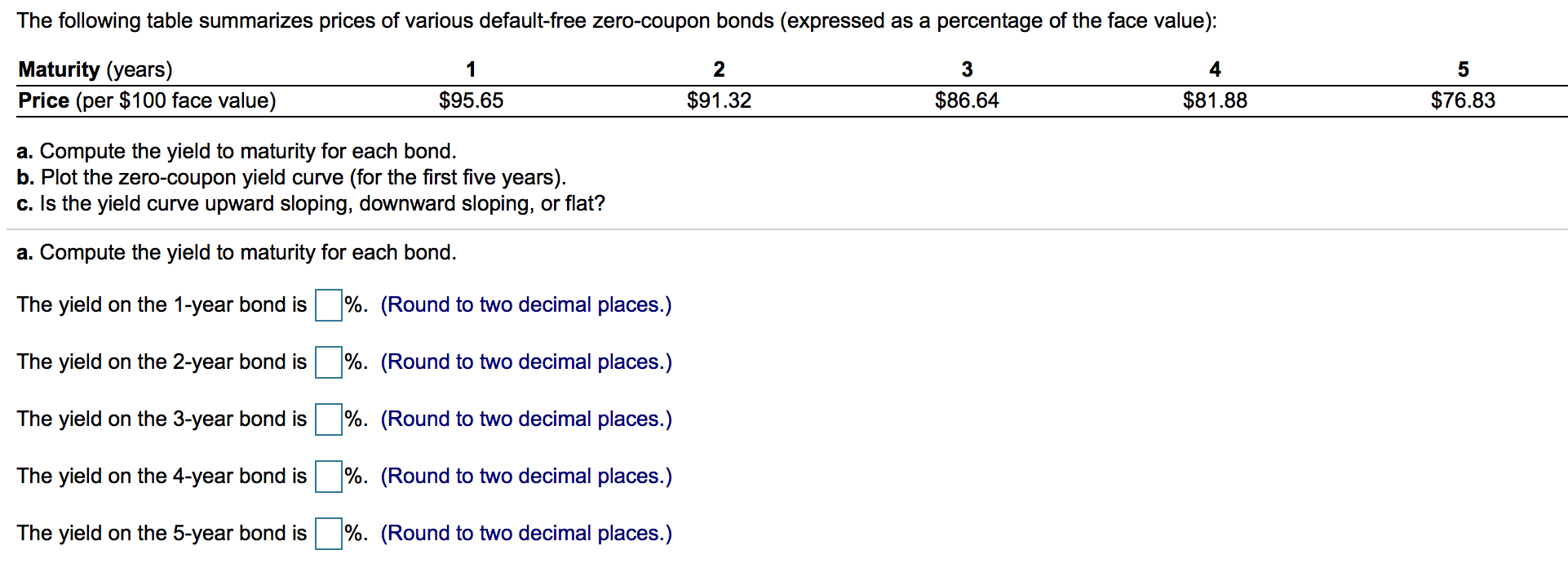Click maturity column header labeled 1
1568x568 pixels.
472,69
